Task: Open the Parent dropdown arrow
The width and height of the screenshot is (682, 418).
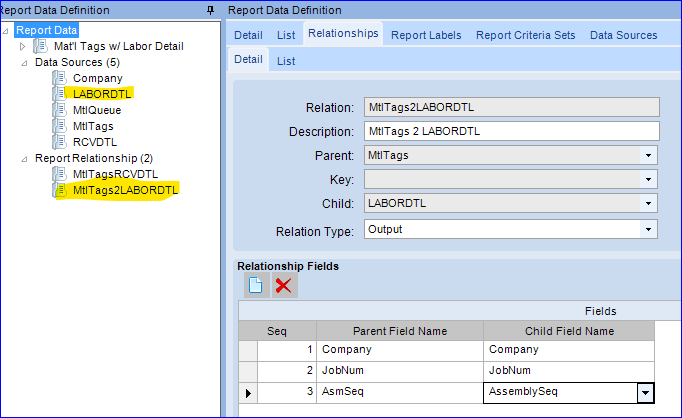Action: 648,155
